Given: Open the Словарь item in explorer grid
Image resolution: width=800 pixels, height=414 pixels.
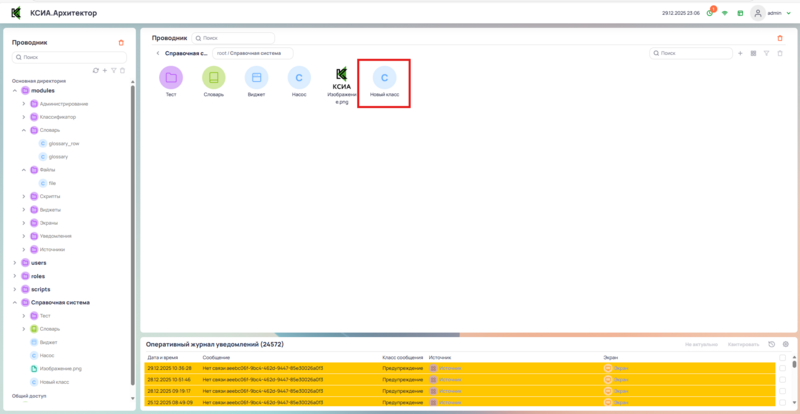Looking at the screenshot, I should 213,78.
